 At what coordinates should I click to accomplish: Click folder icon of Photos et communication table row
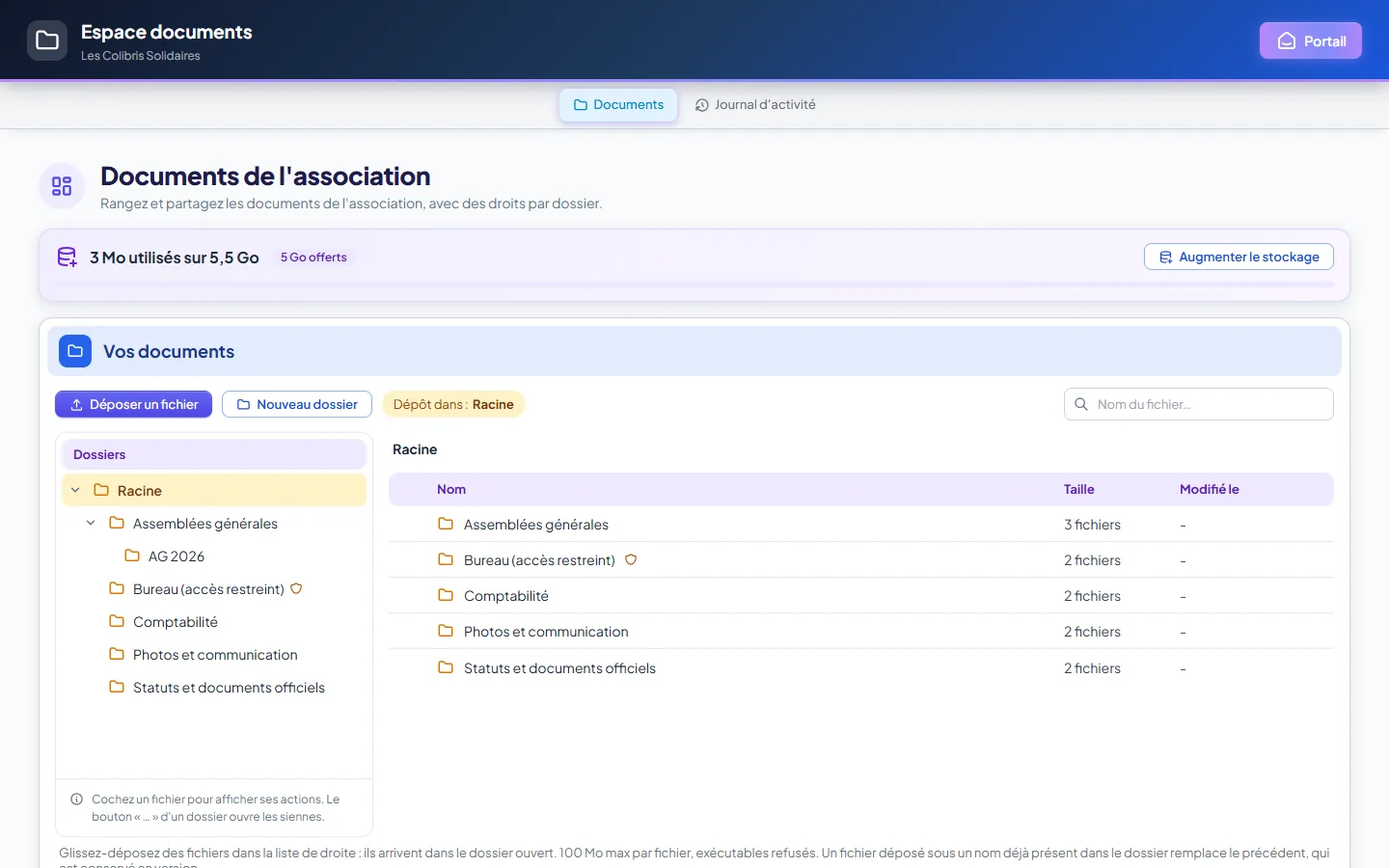446,631
